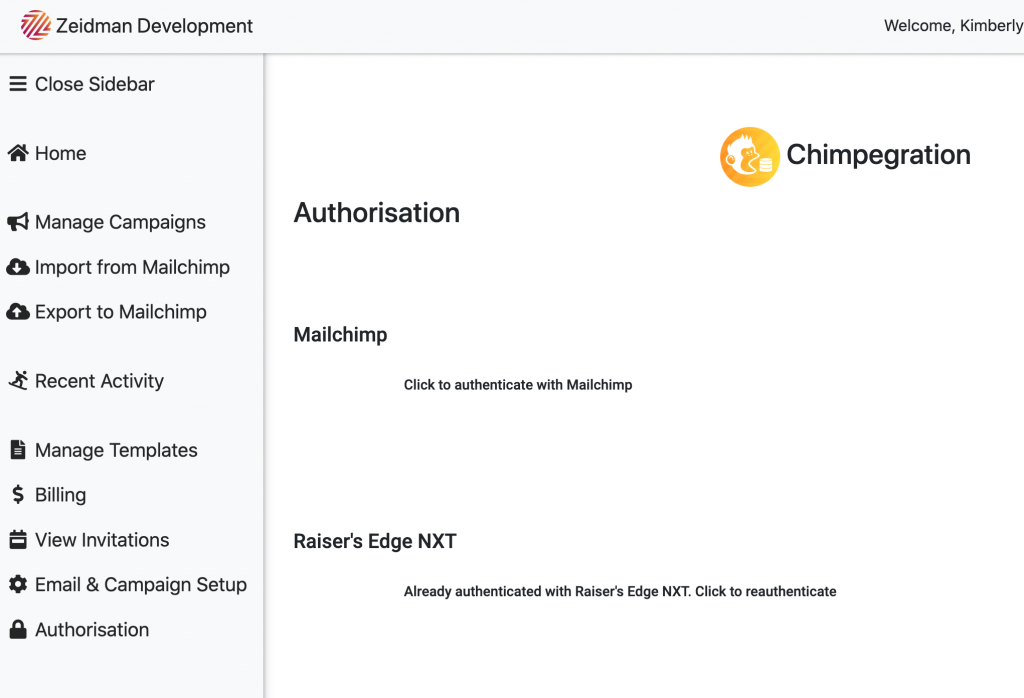Screen dimensions: 1024x698
Task: Open the Billing page
Action: tap(61, 495)
